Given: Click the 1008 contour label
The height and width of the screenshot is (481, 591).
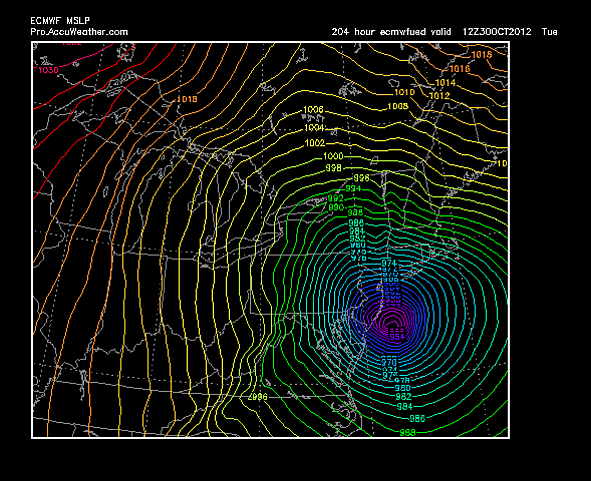Looking at the screenshot, I should tap(398, 107).
